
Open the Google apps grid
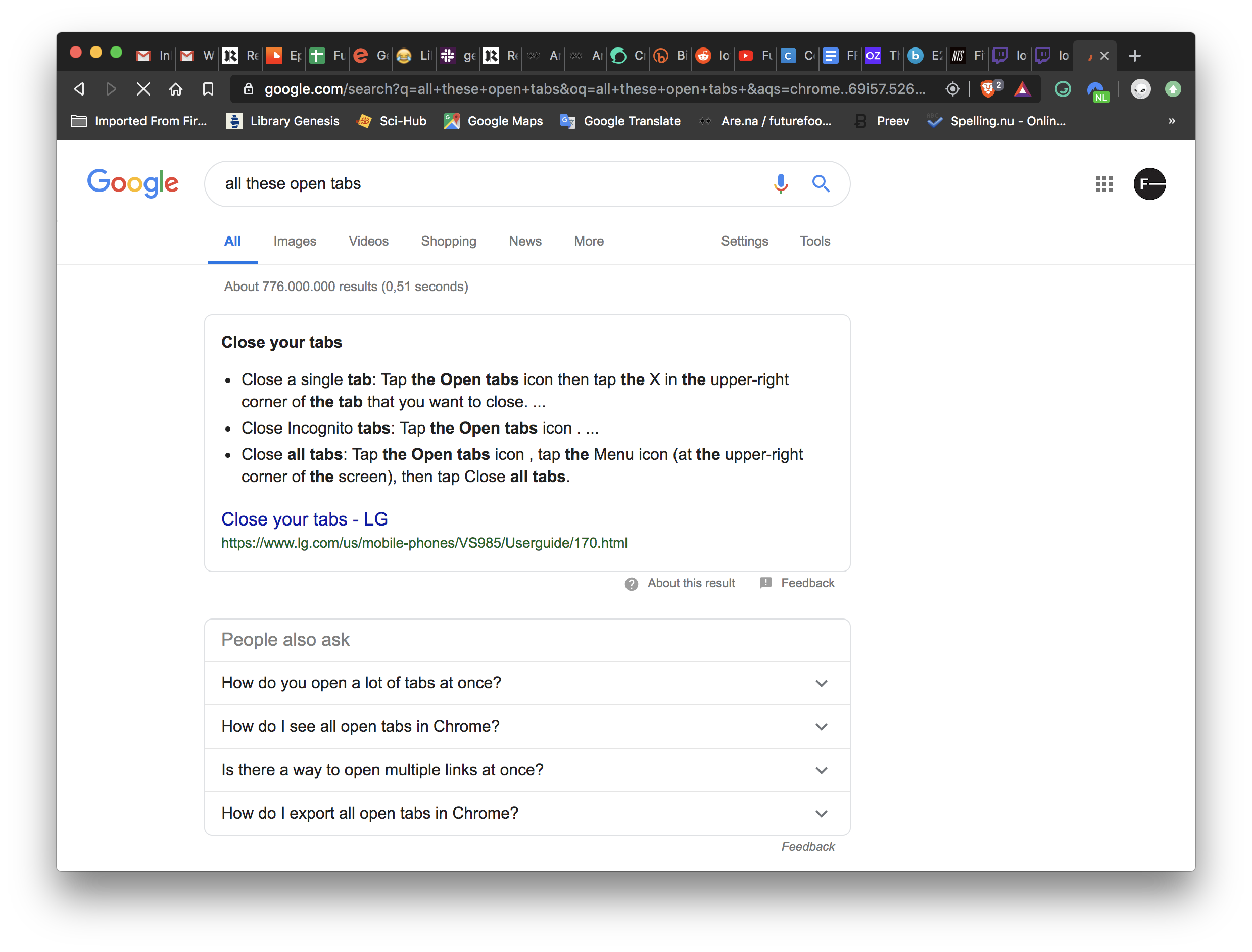pyautogui.click(x=1103, y=183)
